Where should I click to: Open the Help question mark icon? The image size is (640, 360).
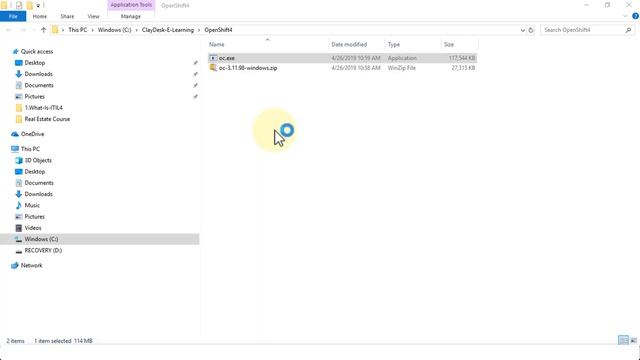pyautogui.click(x=635, y=16)
